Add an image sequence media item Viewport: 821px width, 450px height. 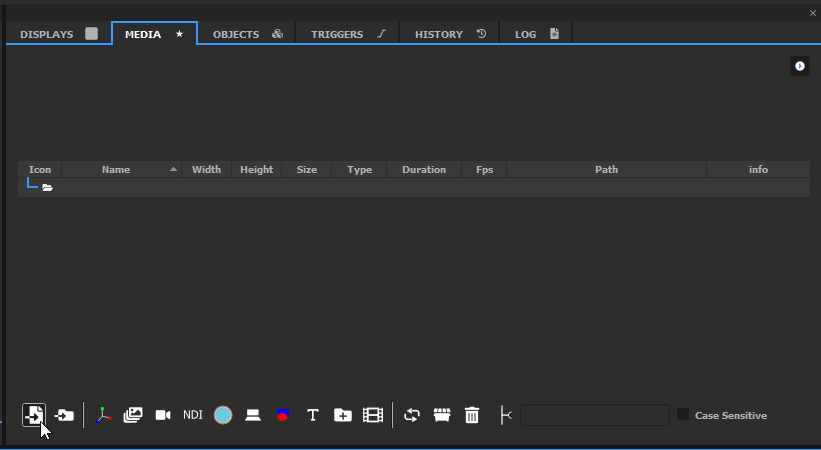[x=133, y=415]
